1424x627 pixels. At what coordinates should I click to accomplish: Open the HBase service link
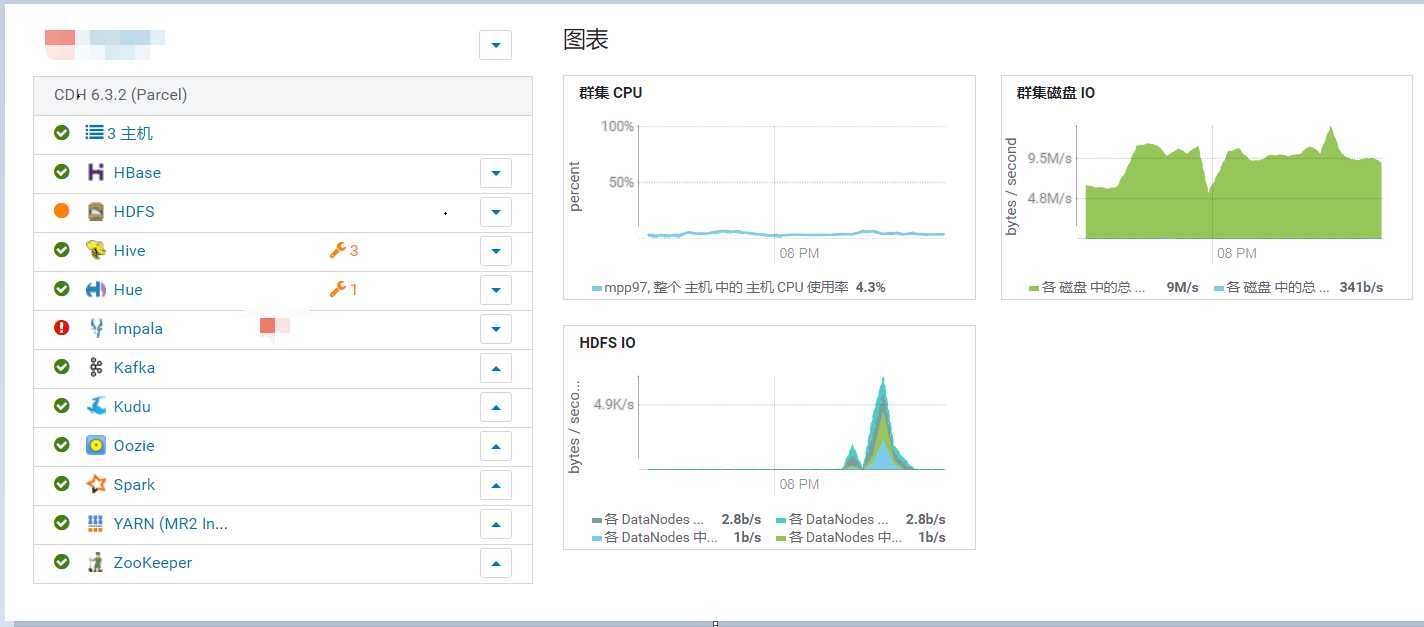[x=137, y=172]
